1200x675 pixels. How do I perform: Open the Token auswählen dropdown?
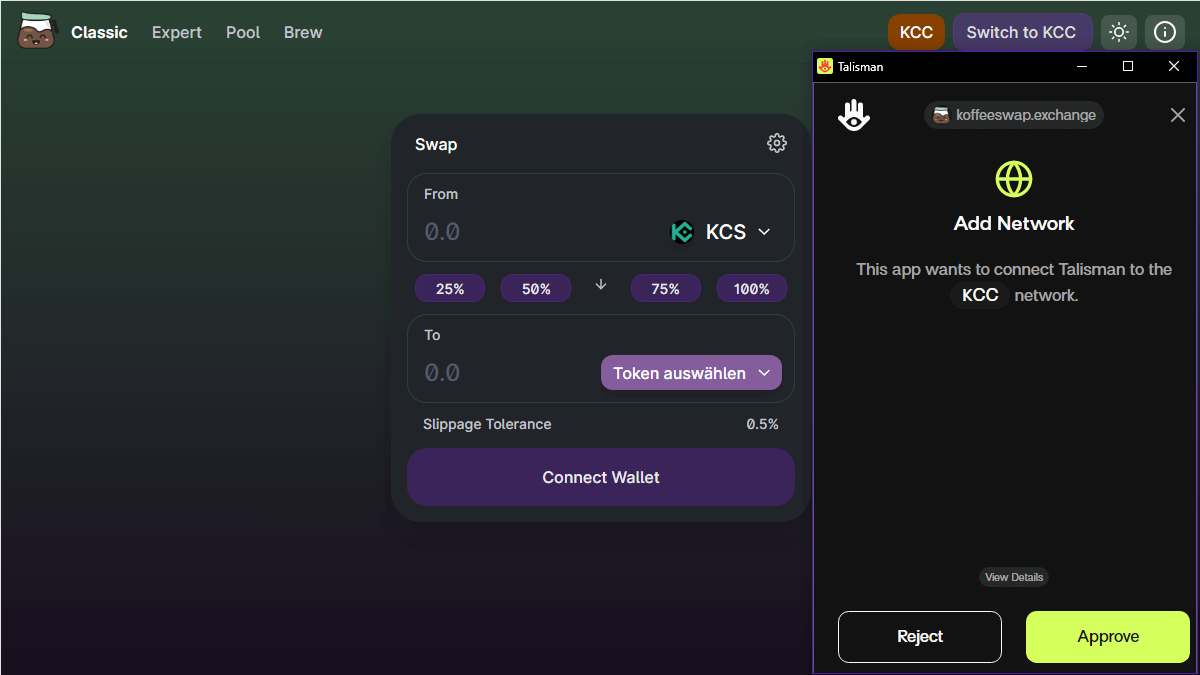(691, 373)
